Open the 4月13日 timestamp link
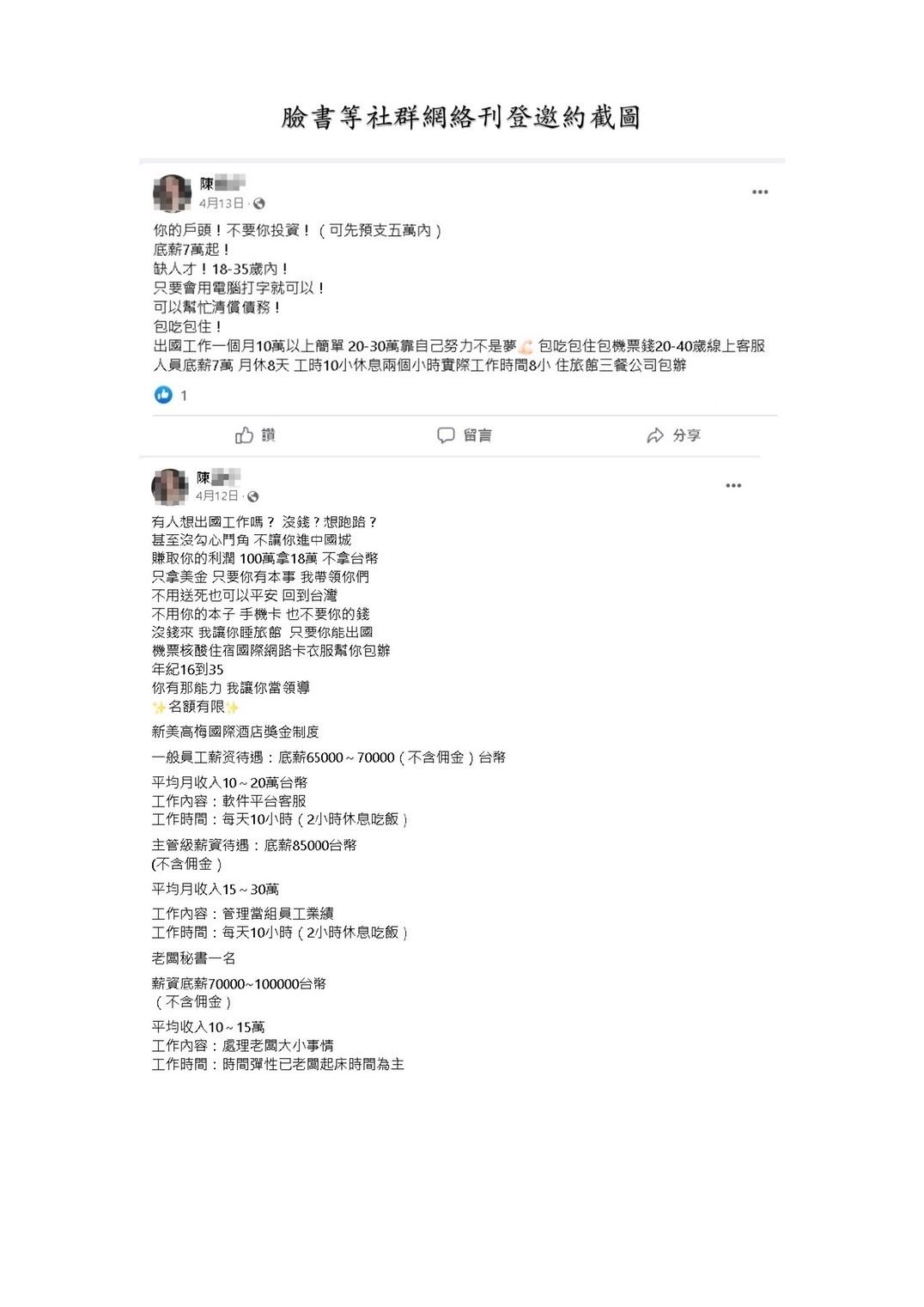924x1307 pixels. click(x=222, y=204)
